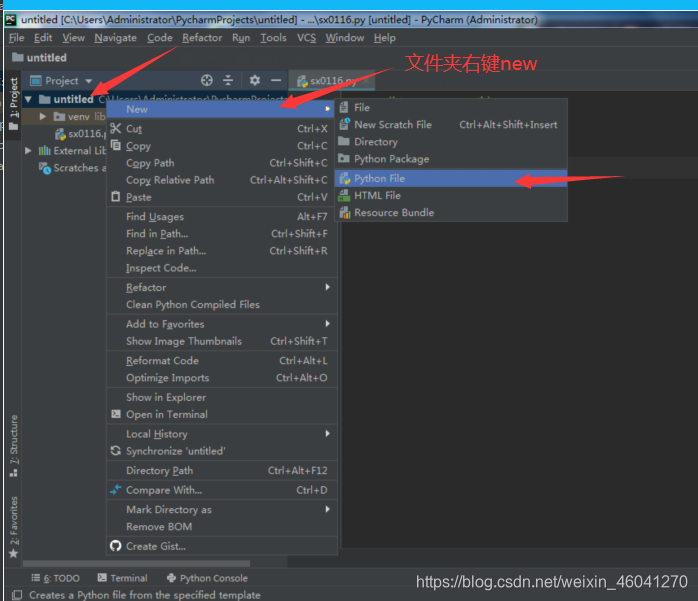Click the Copy icon in context menu

pos(116,146)
